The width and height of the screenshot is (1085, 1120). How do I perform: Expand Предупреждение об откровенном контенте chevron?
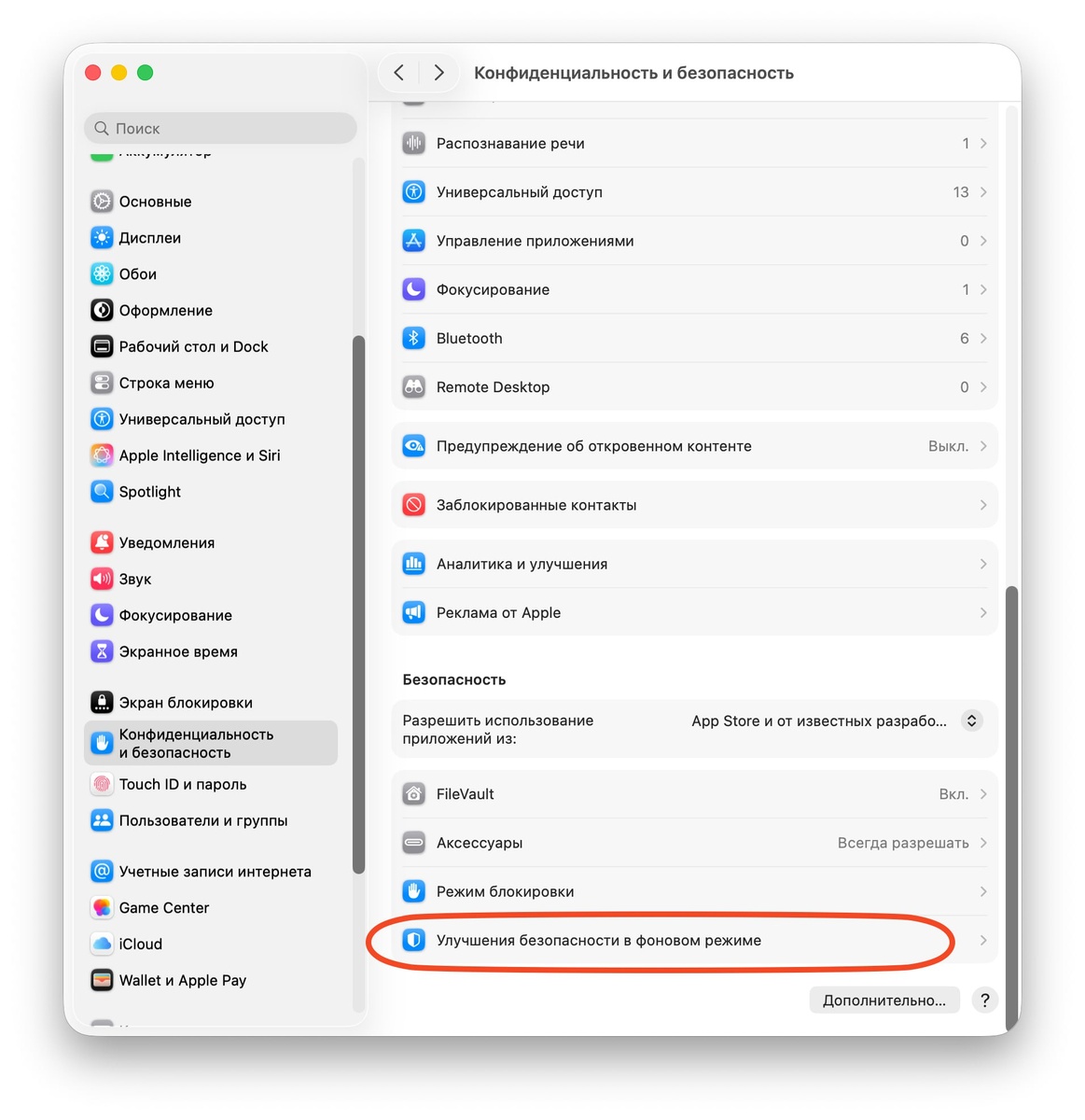pyautogui.click(x=983, y=446)
